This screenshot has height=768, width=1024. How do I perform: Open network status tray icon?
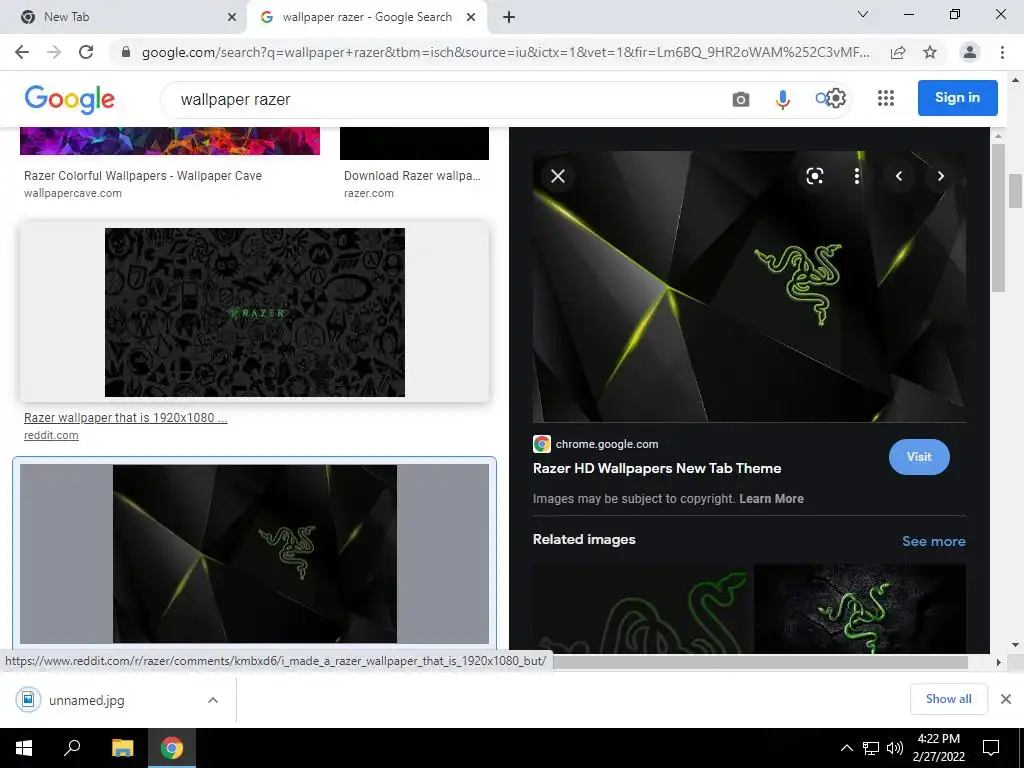871,748
